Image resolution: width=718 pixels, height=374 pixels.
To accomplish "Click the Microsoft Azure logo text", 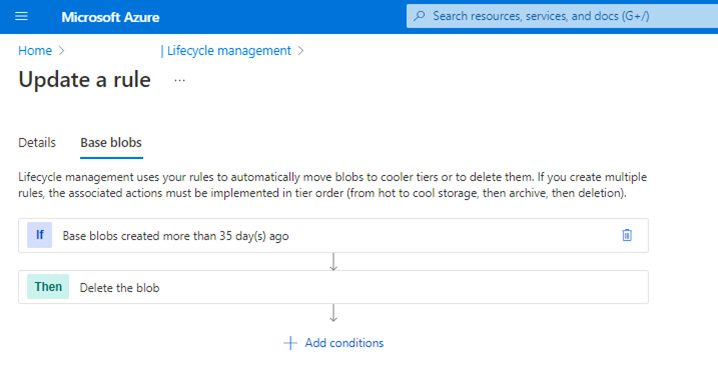I will click(110, 17).
